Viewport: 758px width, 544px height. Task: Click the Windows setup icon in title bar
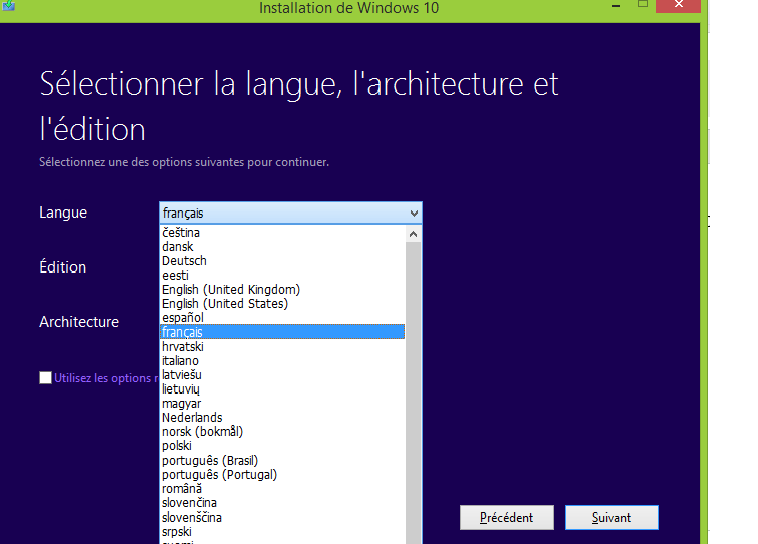tap(9, 5)
